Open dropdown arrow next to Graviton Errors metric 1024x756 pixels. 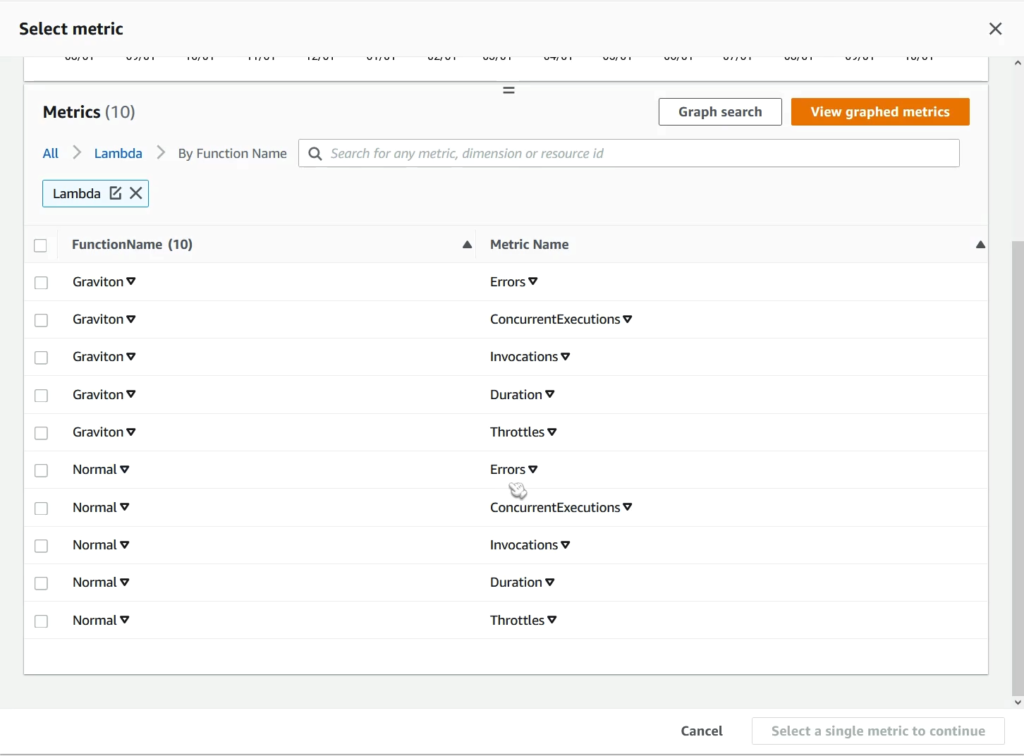click(x=533, y=282)
